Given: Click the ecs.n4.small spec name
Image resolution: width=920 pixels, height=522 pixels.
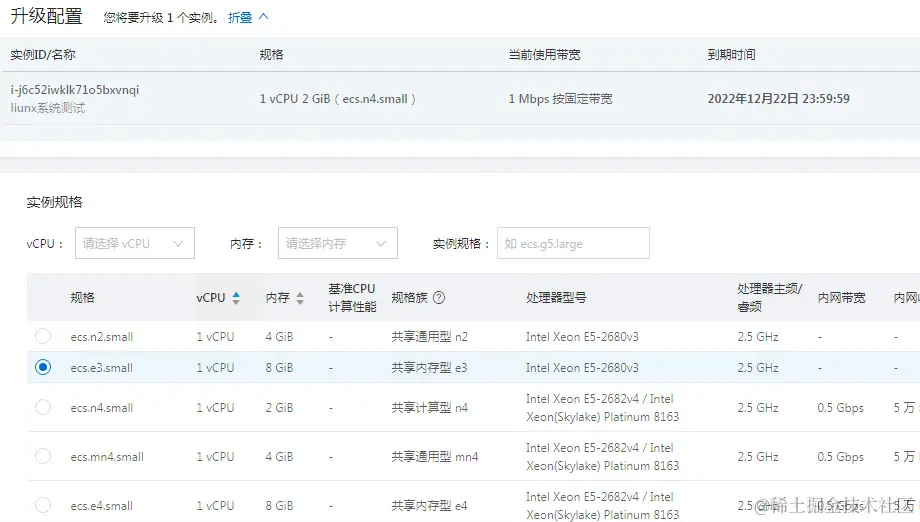Looking at the screenshot, I should pos(102,408).
